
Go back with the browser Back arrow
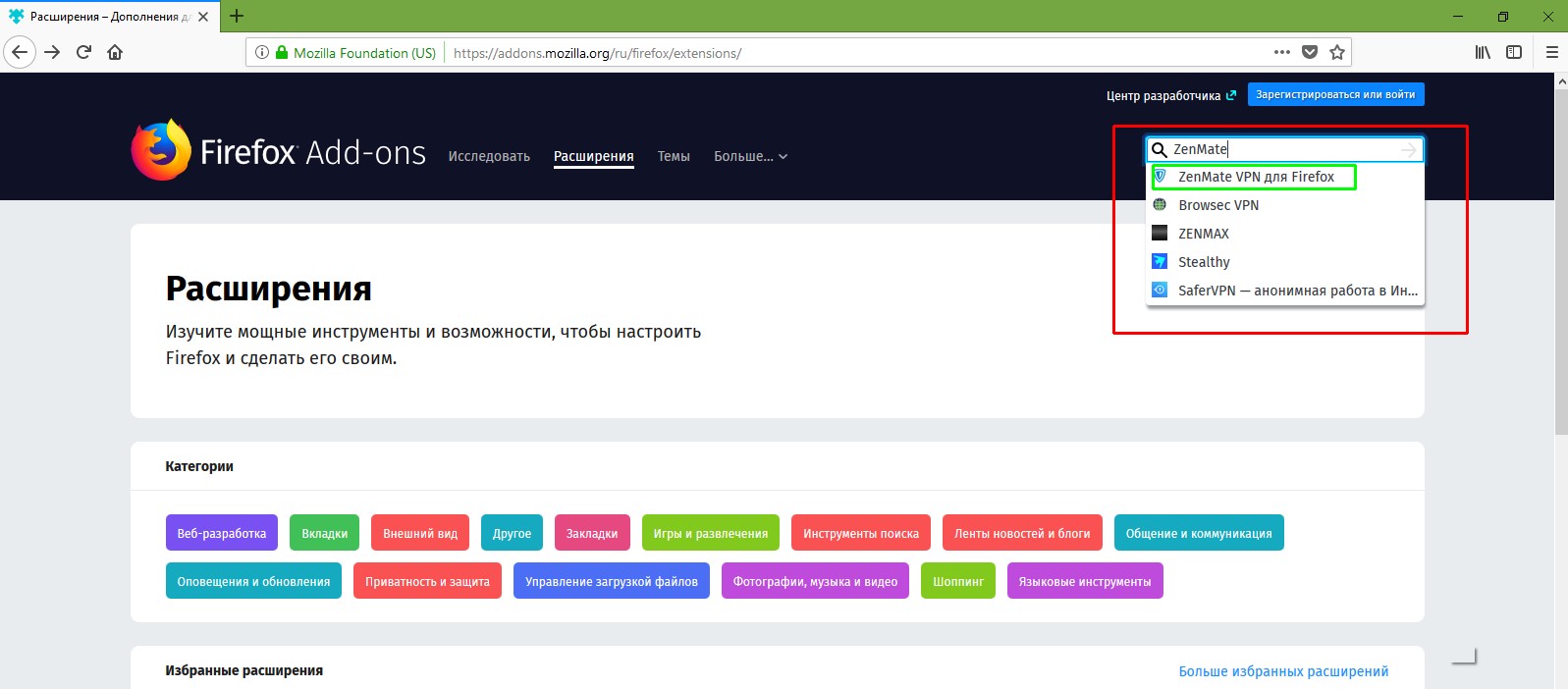(x=20, y=52)
